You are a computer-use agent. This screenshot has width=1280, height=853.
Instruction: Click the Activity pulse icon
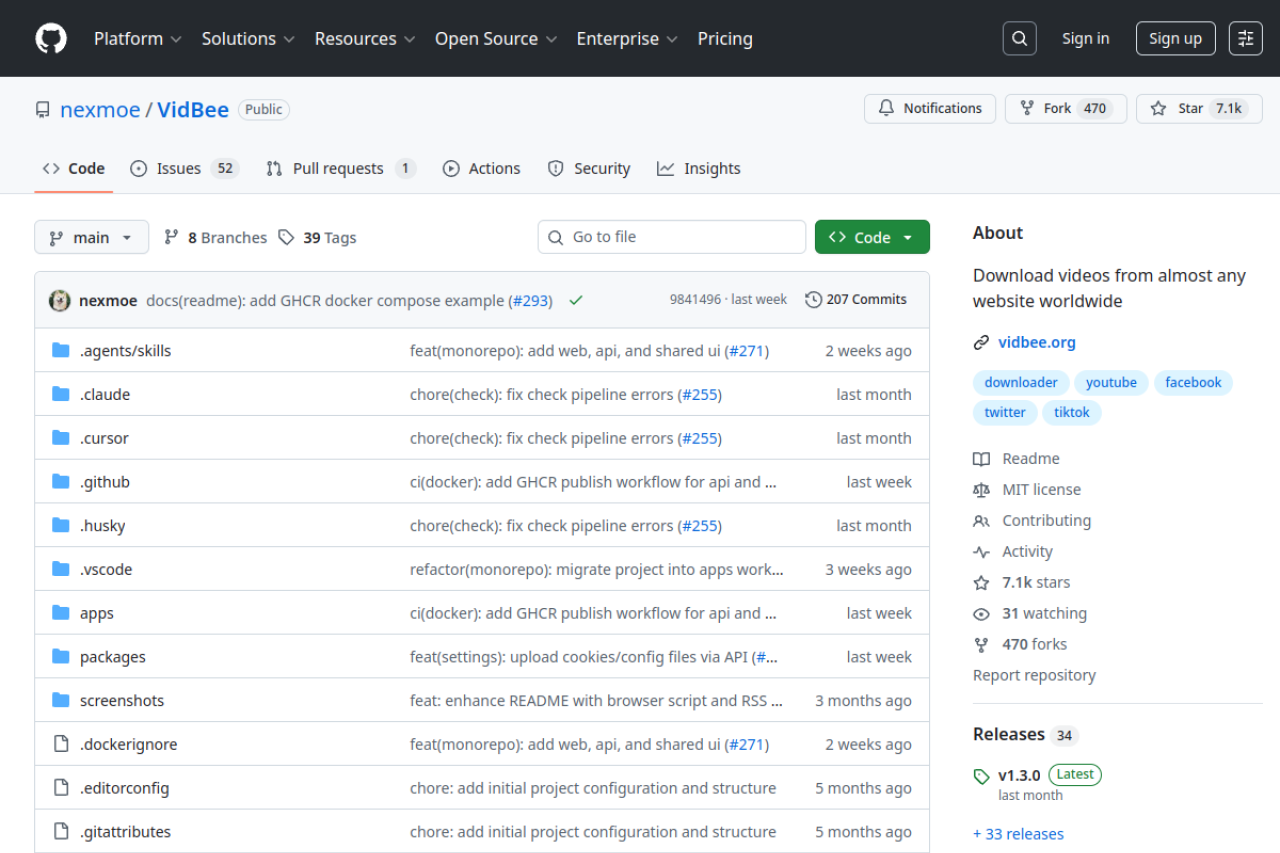tap(981, 551)
